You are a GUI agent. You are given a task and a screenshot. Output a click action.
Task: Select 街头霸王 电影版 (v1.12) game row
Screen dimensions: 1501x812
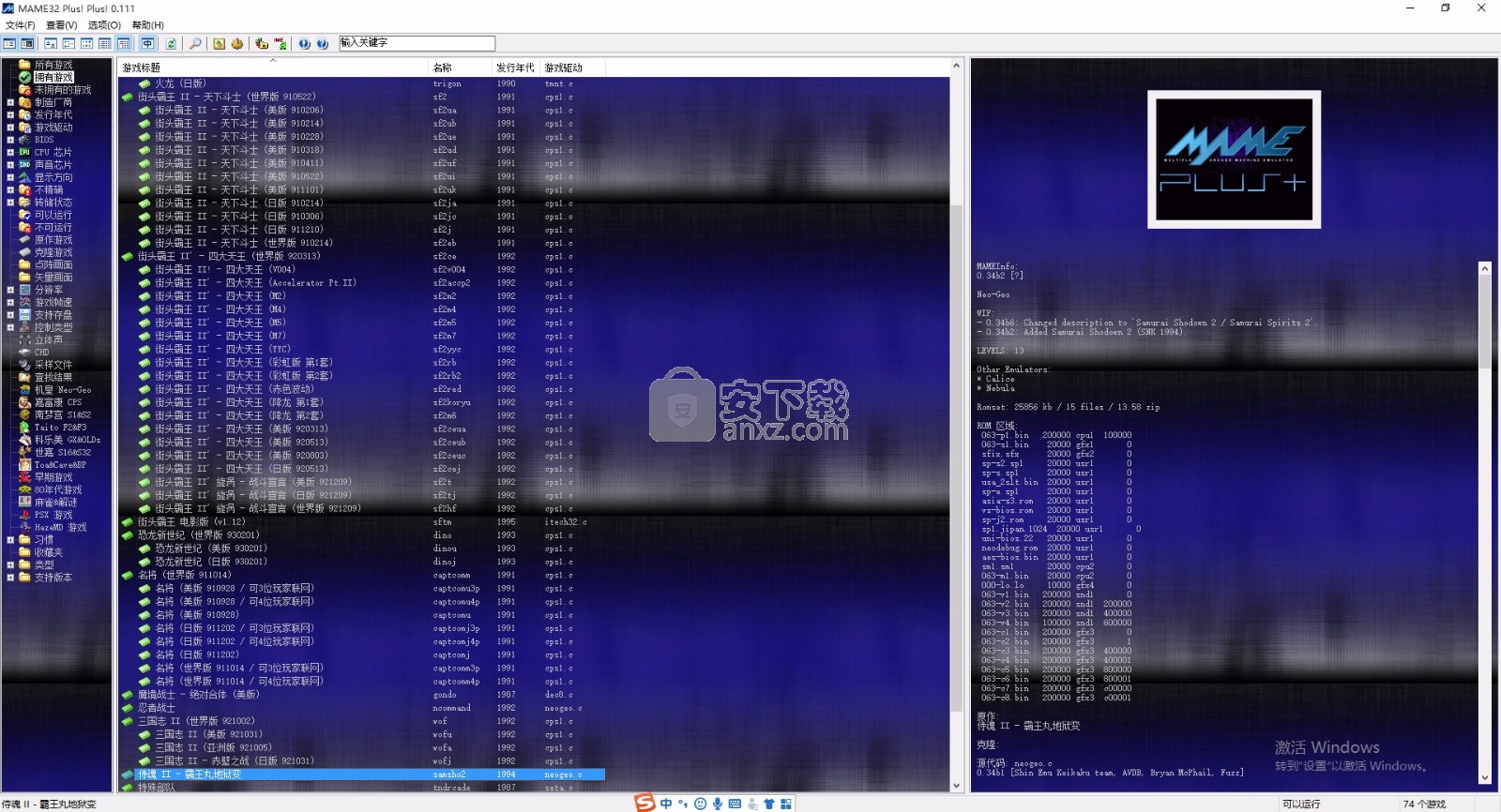(362, 522)
